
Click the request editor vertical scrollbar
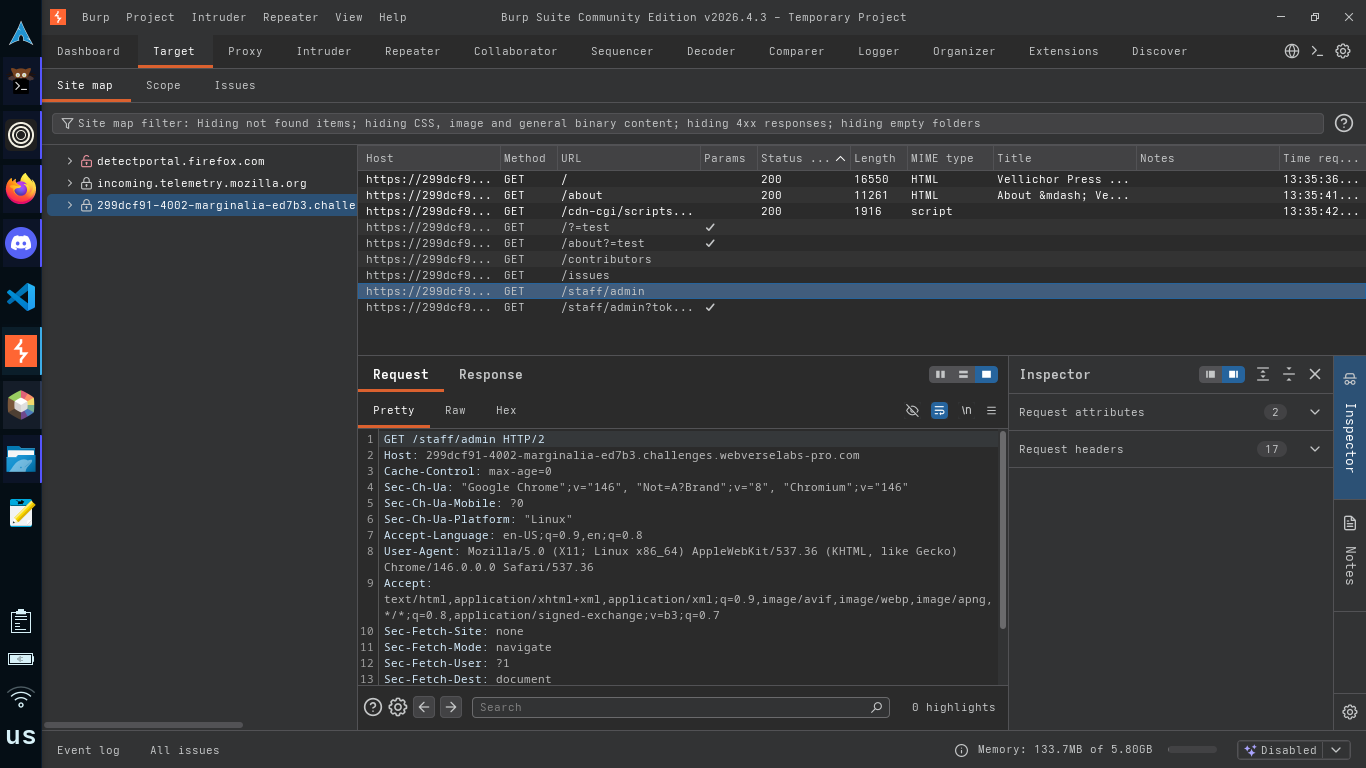click(1003, 530)
